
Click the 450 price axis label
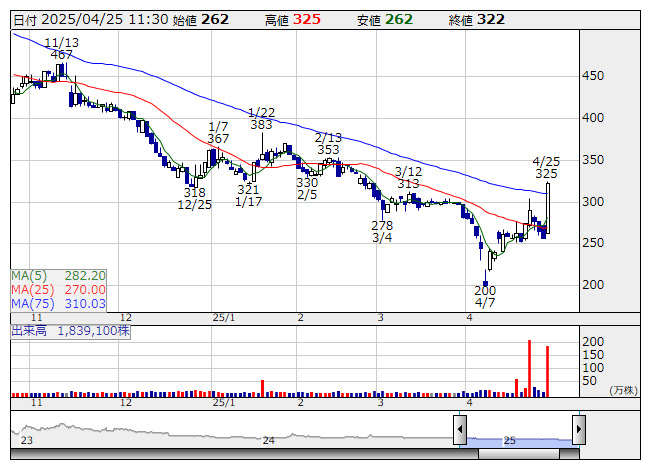coord(593,76)
